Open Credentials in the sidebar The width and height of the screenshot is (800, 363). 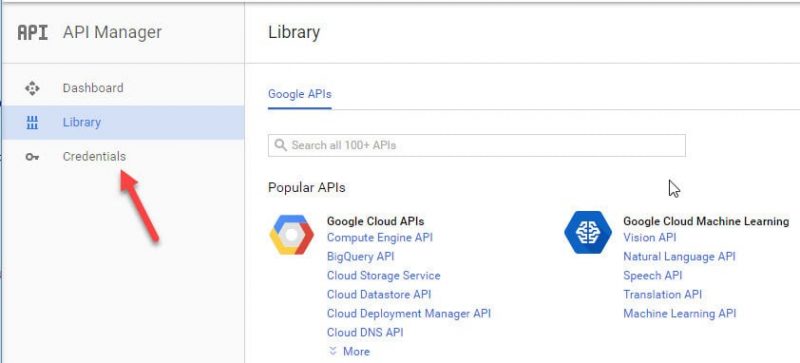(122, 157)
